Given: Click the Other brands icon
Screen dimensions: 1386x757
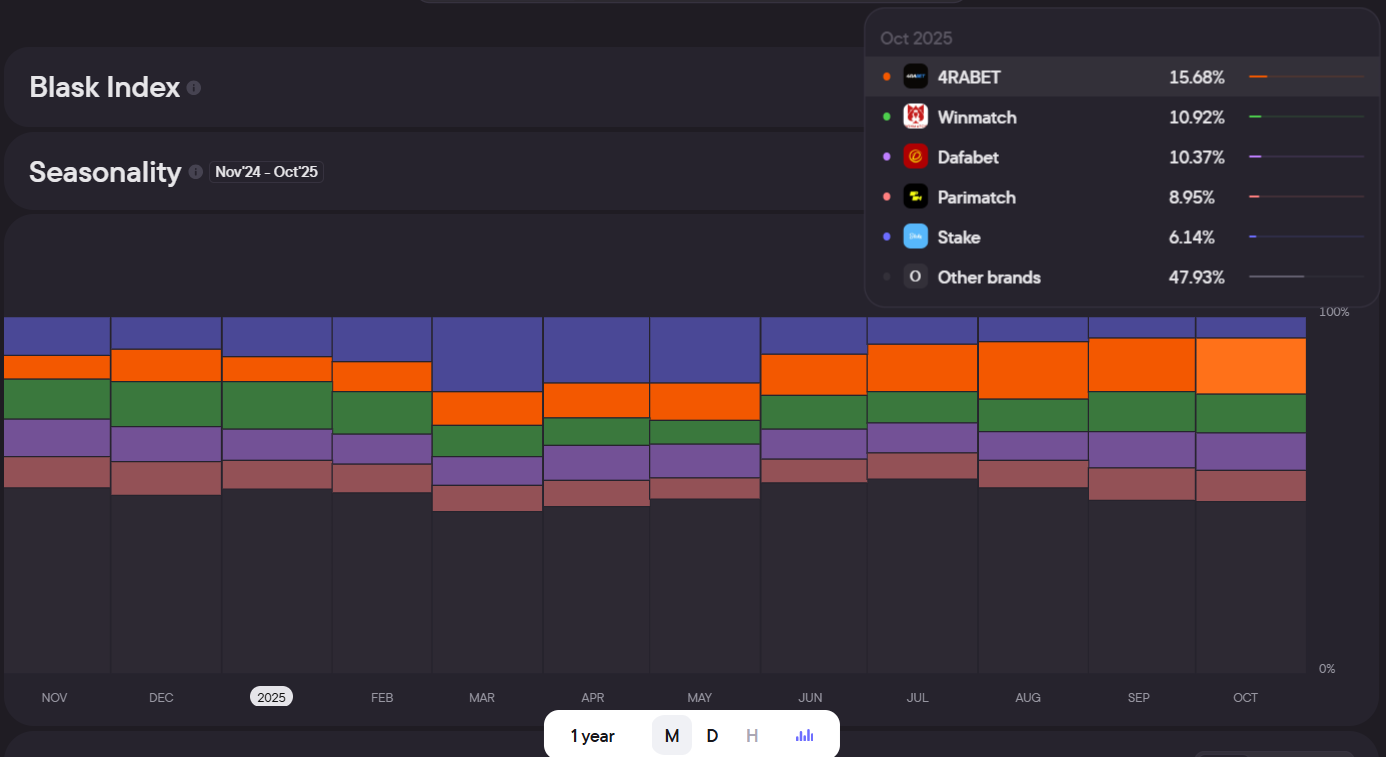Looking at the screenshot, I should [x=915, y=277].
